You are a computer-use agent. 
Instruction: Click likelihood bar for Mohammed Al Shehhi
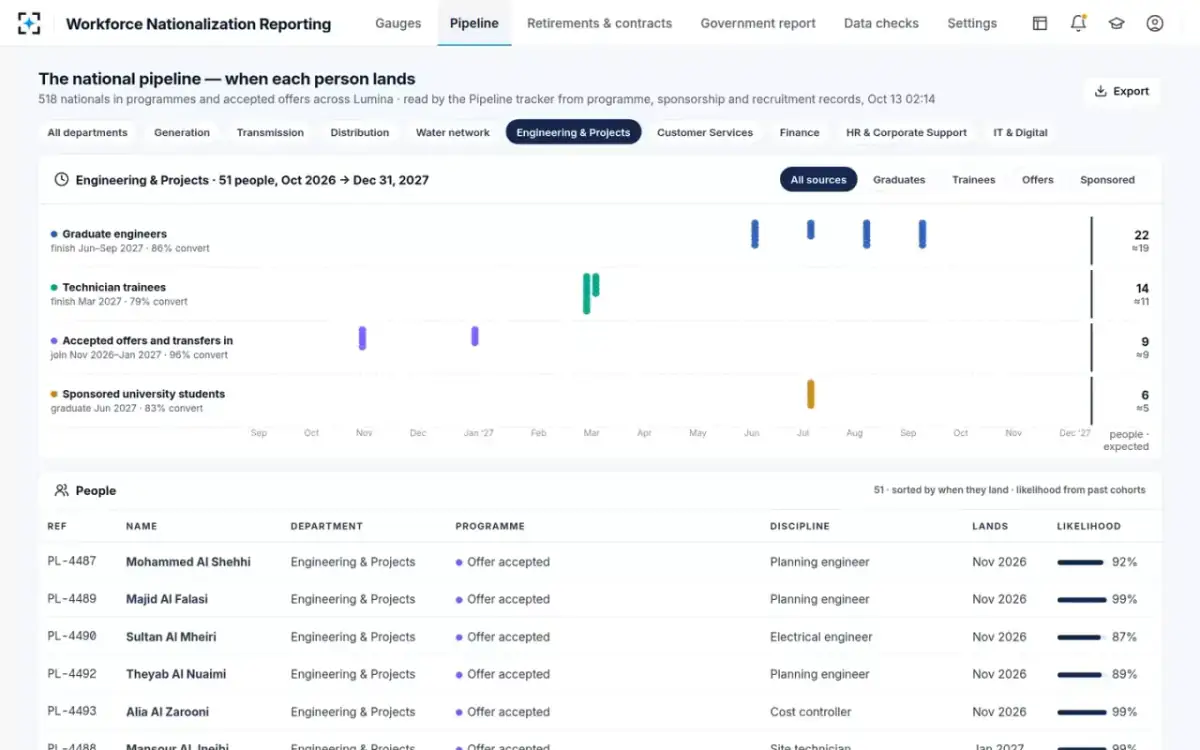(1081, 563)
